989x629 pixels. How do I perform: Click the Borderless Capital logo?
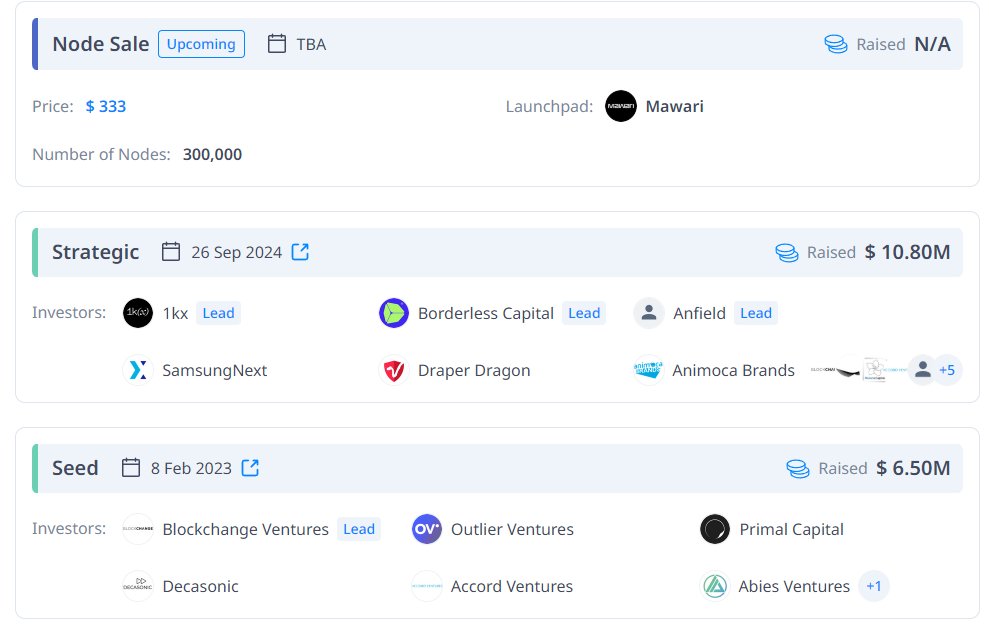pos(394,313)
